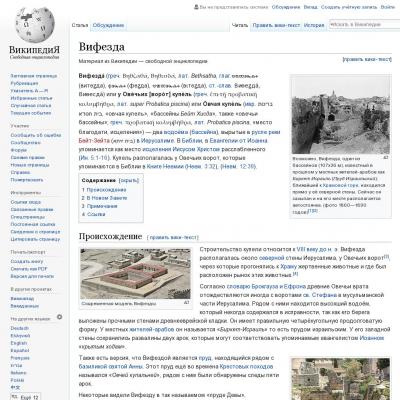Click 'Создать учётную запись' at top
This screenshot has height=400, width=400.
point(349,7)
